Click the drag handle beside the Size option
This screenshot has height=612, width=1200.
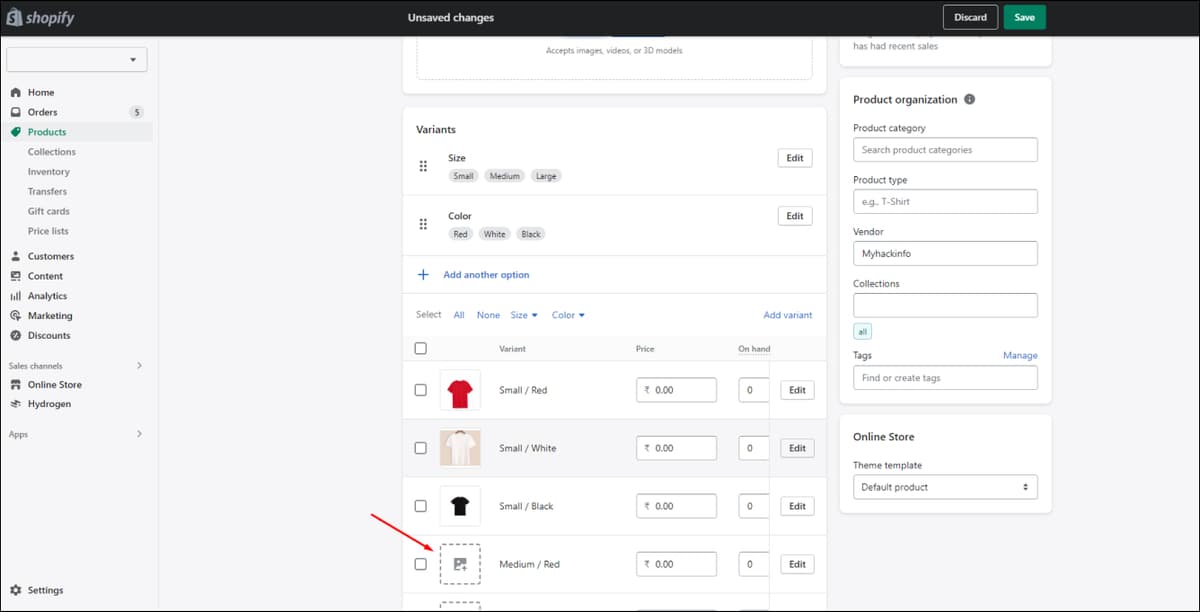tap(423, 166)
